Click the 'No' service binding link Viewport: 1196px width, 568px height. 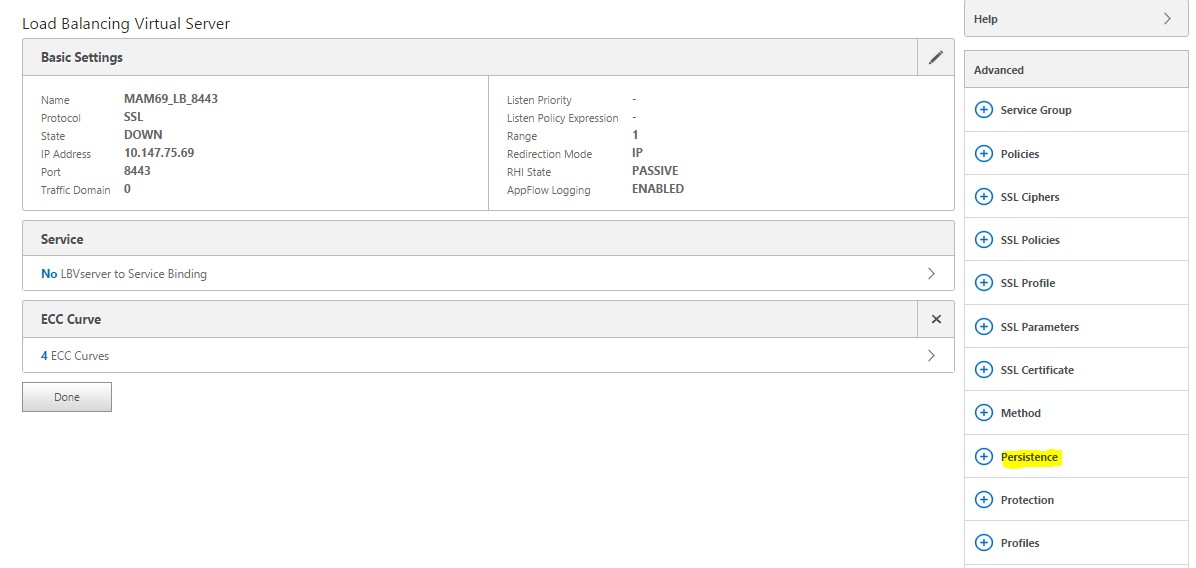pos(49,273)
